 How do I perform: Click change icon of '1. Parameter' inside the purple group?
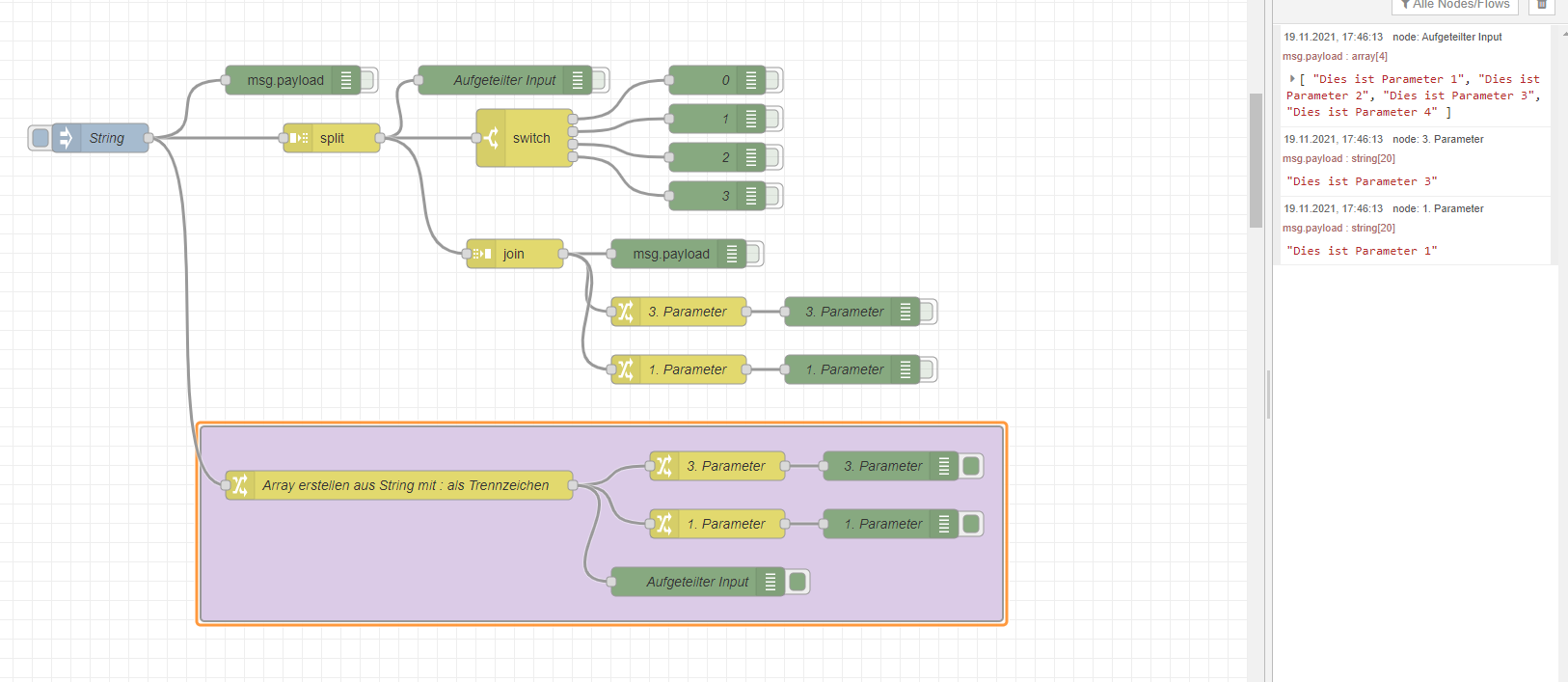[x=664, y=524]
